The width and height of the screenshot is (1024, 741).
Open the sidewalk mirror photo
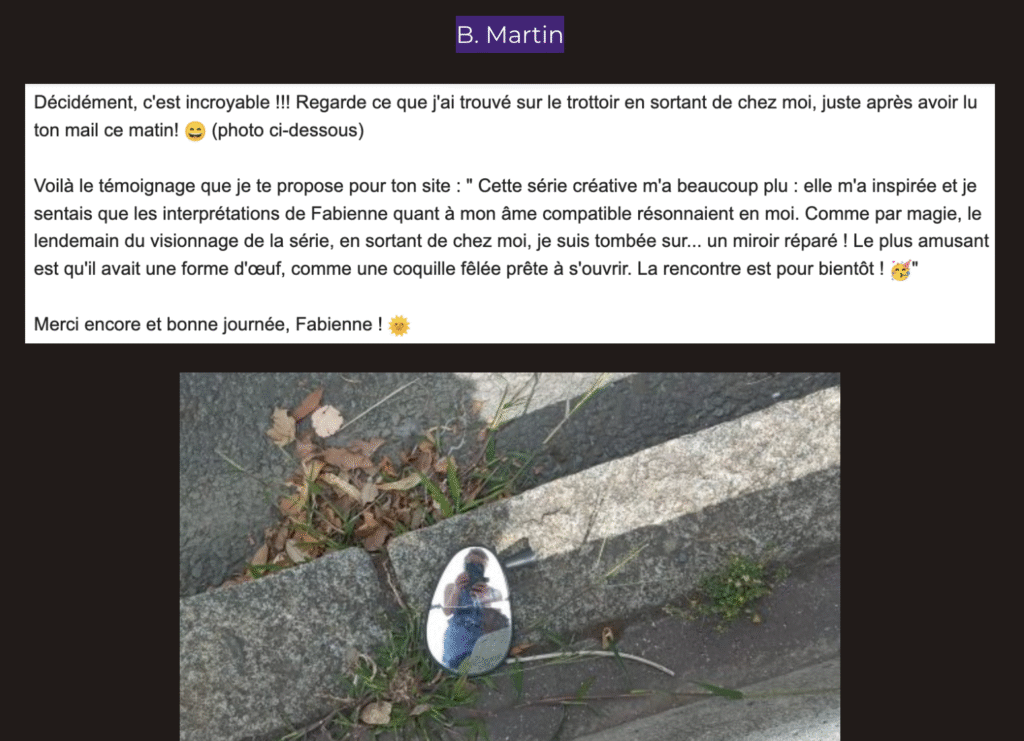(509, 556)
